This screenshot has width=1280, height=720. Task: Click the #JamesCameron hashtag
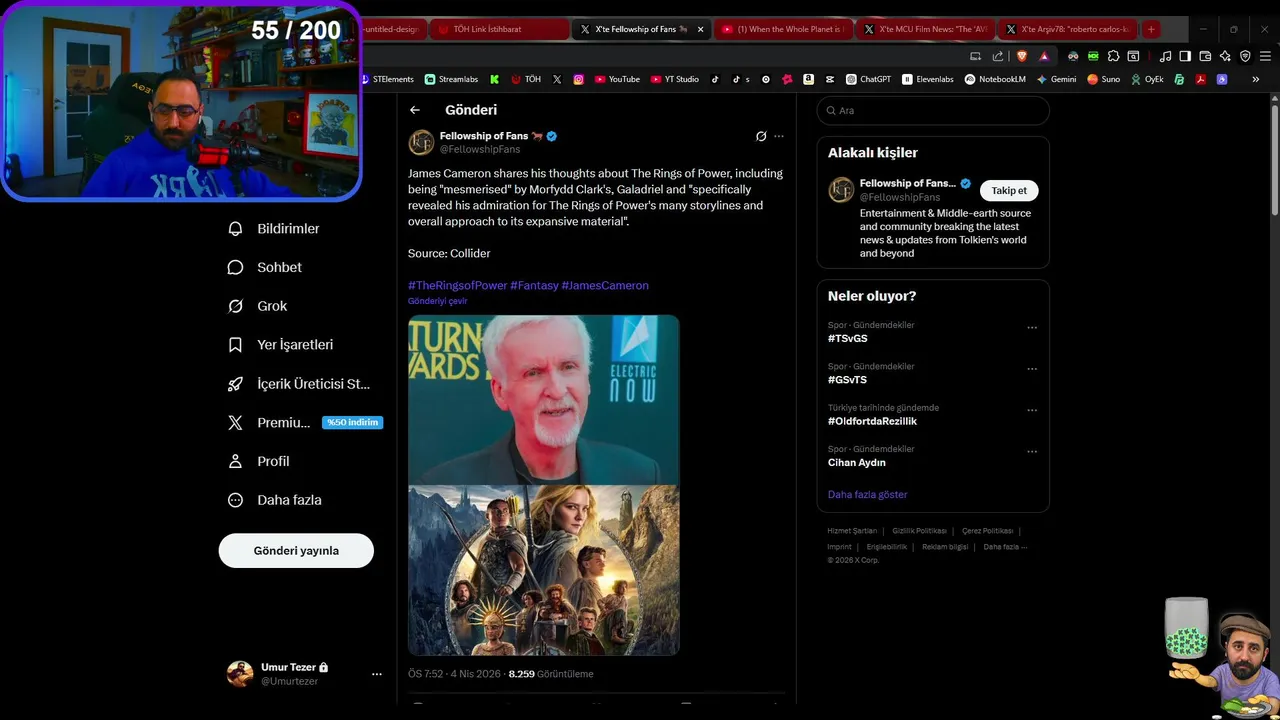[605, 285]
